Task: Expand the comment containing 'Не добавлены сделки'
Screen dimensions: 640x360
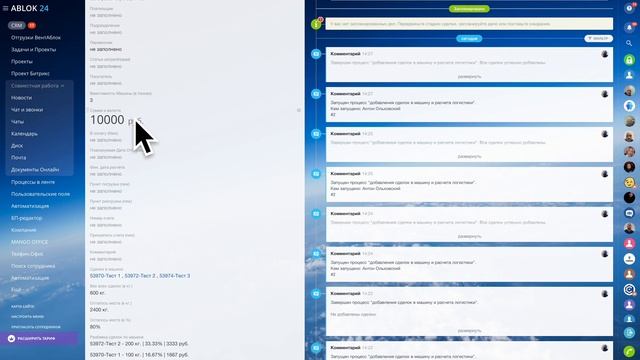Action: pyautogui.click(x=469, y=331)
